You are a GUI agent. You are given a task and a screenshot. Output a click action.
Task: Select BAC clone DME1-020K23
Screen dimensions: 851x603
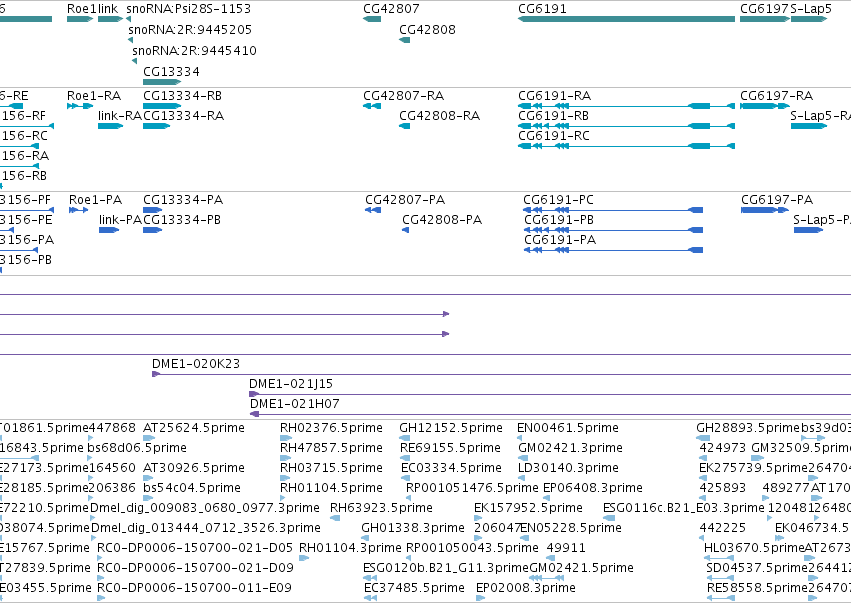click(196, 364)
